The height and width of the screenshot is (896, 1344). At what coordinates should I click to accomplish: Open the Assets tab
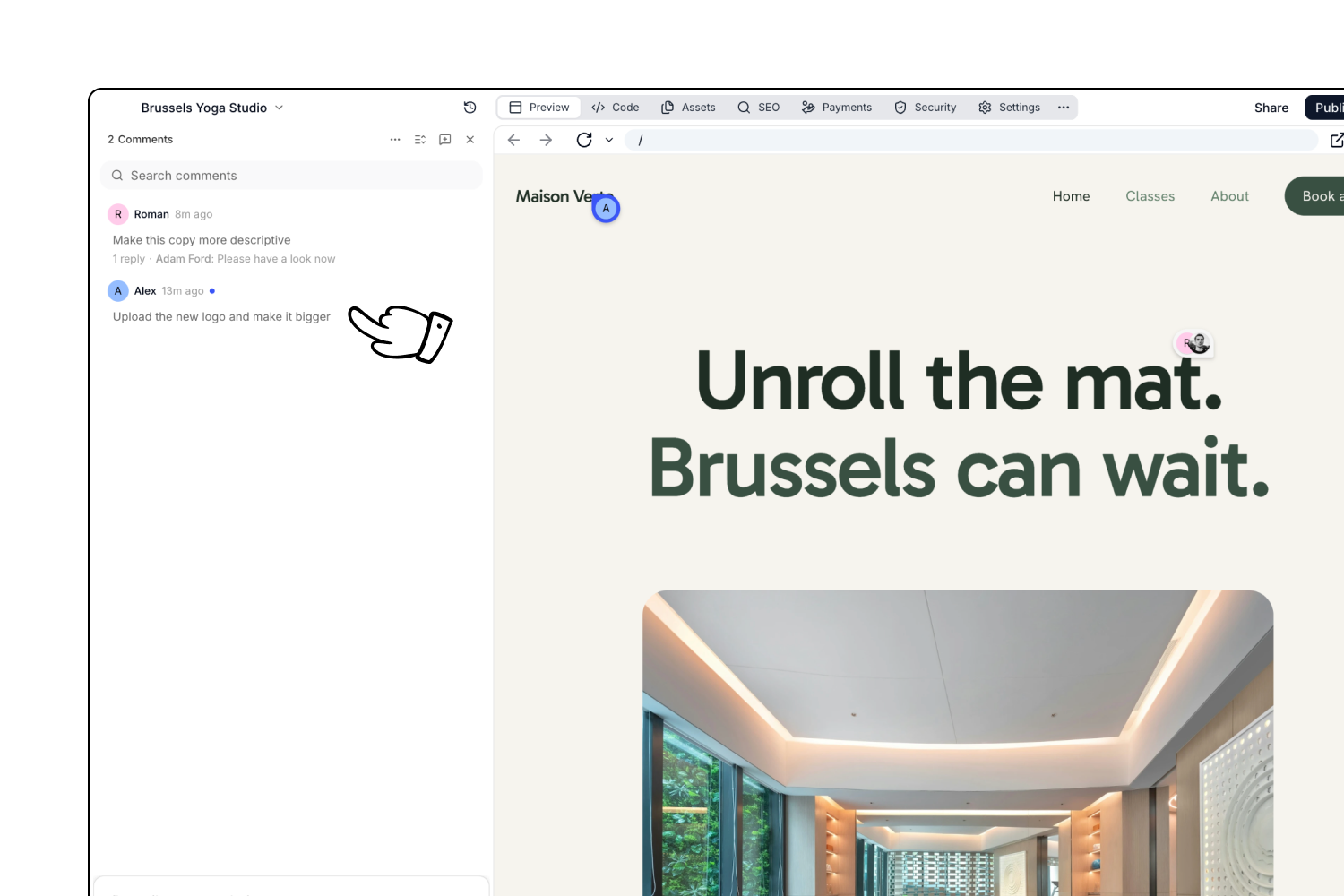click(688, 108)
